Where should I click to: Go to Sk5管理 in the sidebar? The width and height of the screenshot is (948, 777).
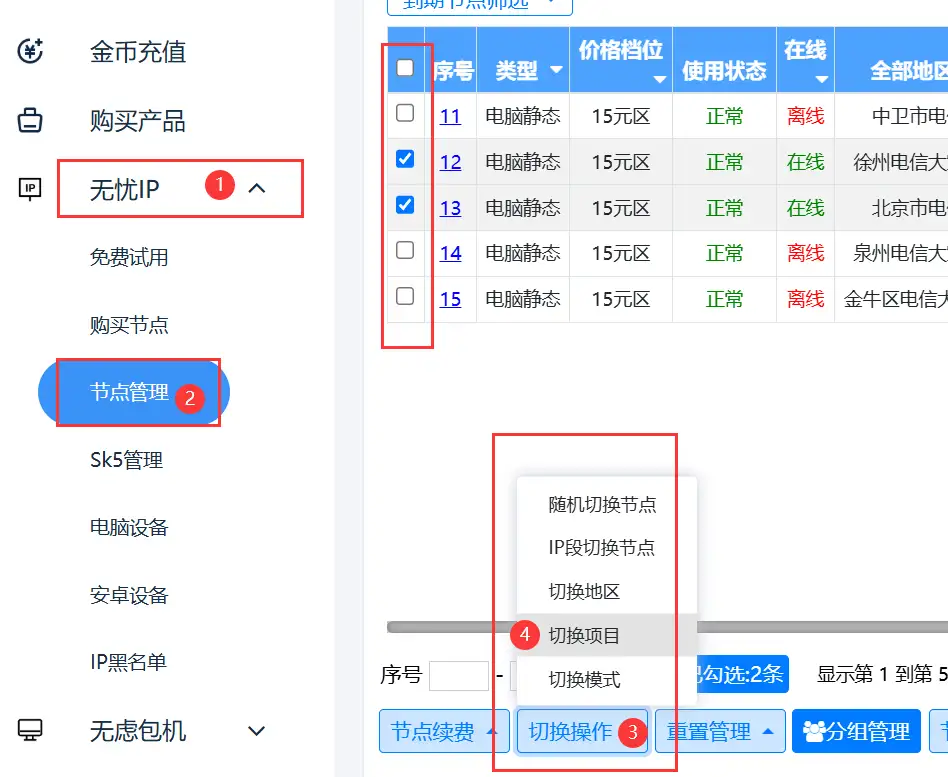126,460
